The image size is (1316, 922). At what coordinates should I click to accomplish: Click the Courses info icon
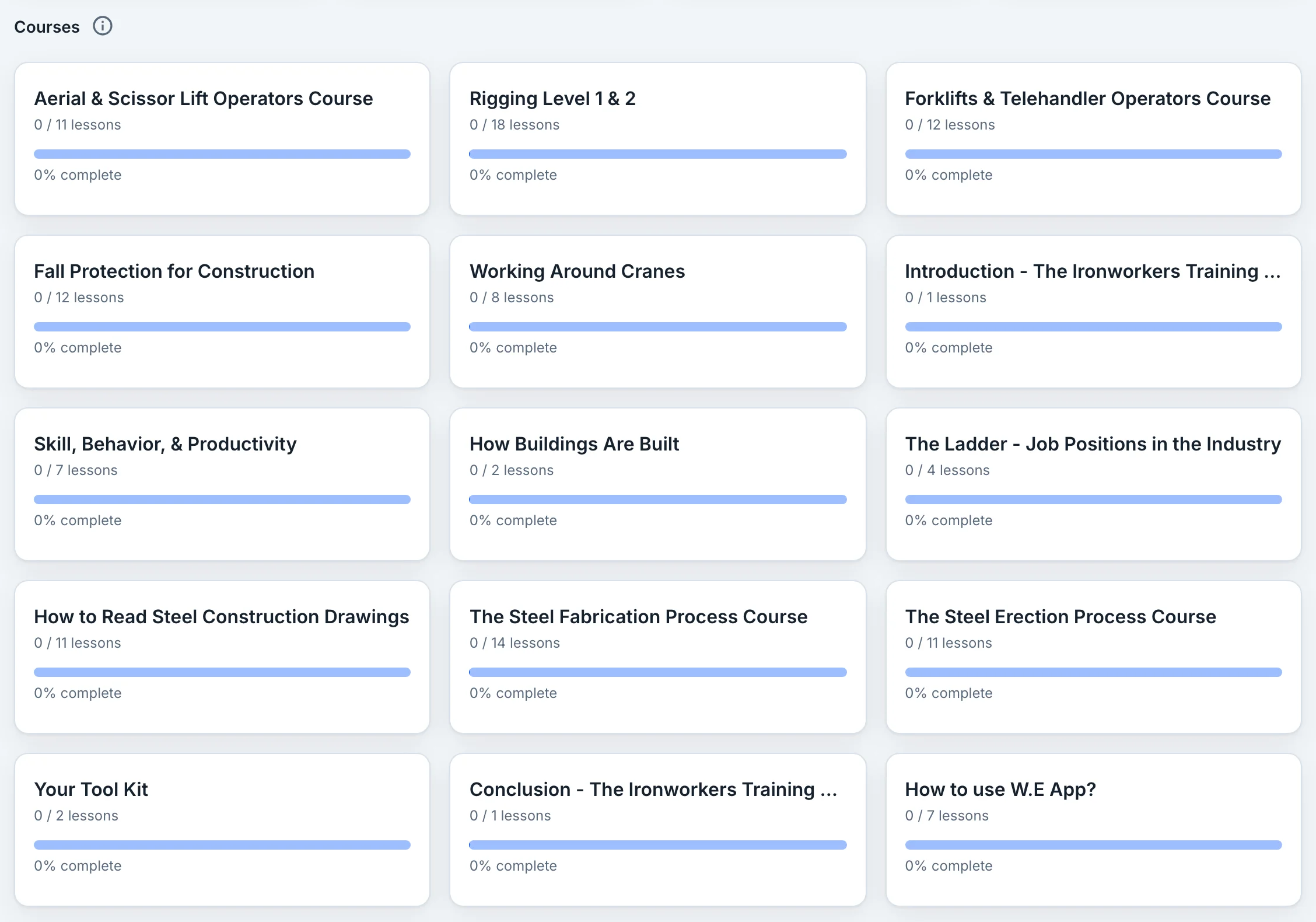click(103, 26)
